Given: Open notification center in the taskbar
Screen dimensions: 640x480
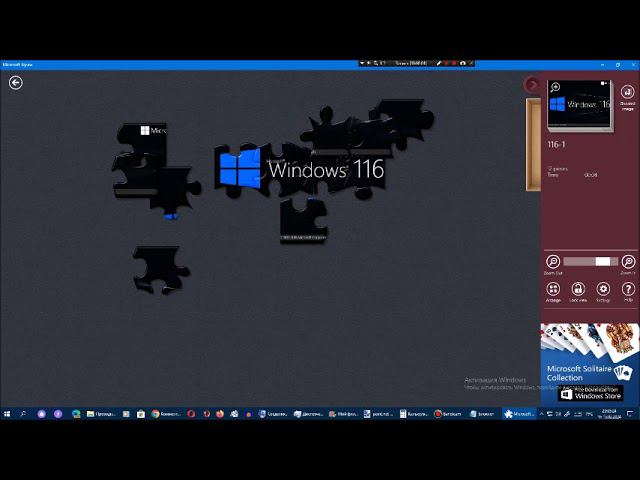Looking at the screenshot, I should [x=630, y=414].
